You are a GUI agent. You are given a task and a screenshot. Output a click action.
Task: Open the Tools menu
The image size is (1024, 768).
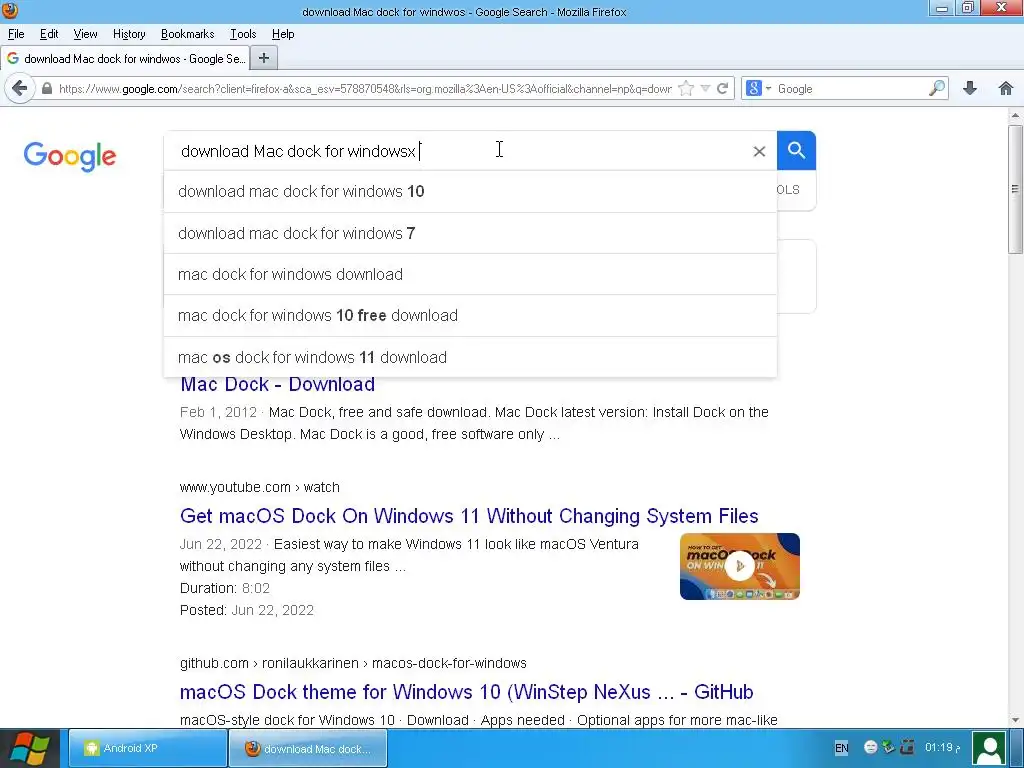243,34
